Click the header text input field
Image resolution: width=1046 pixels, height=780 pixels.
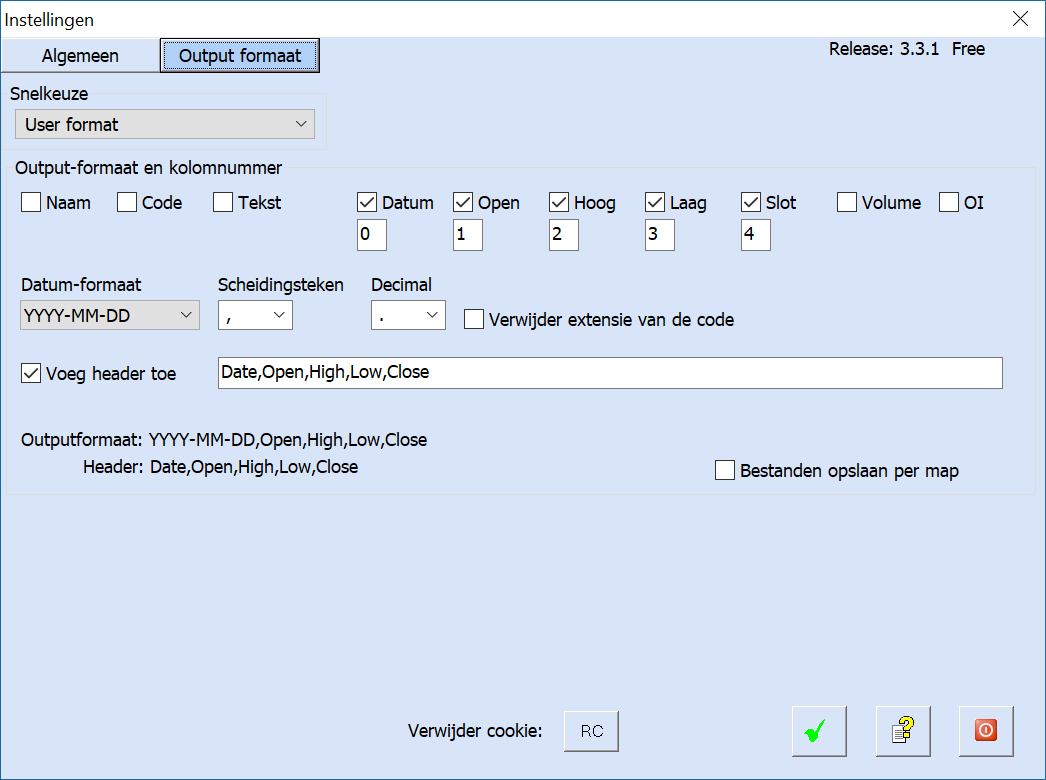pyautogui.click(x=610, y=373)
